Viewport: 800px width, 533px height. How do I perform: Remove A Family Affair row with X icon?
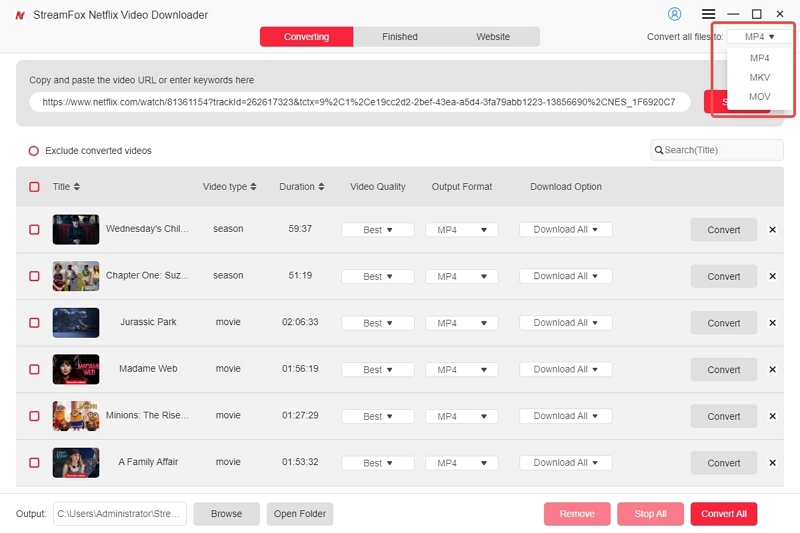pyautogui.click(x=772, y=463)
